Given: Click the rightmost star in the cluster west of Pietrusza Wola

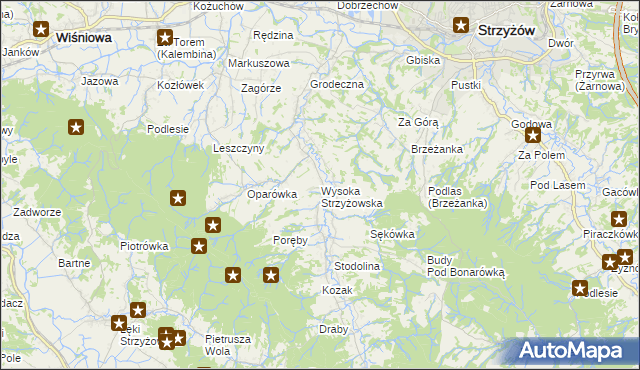Looking at the screenshot, I should 178,338.
